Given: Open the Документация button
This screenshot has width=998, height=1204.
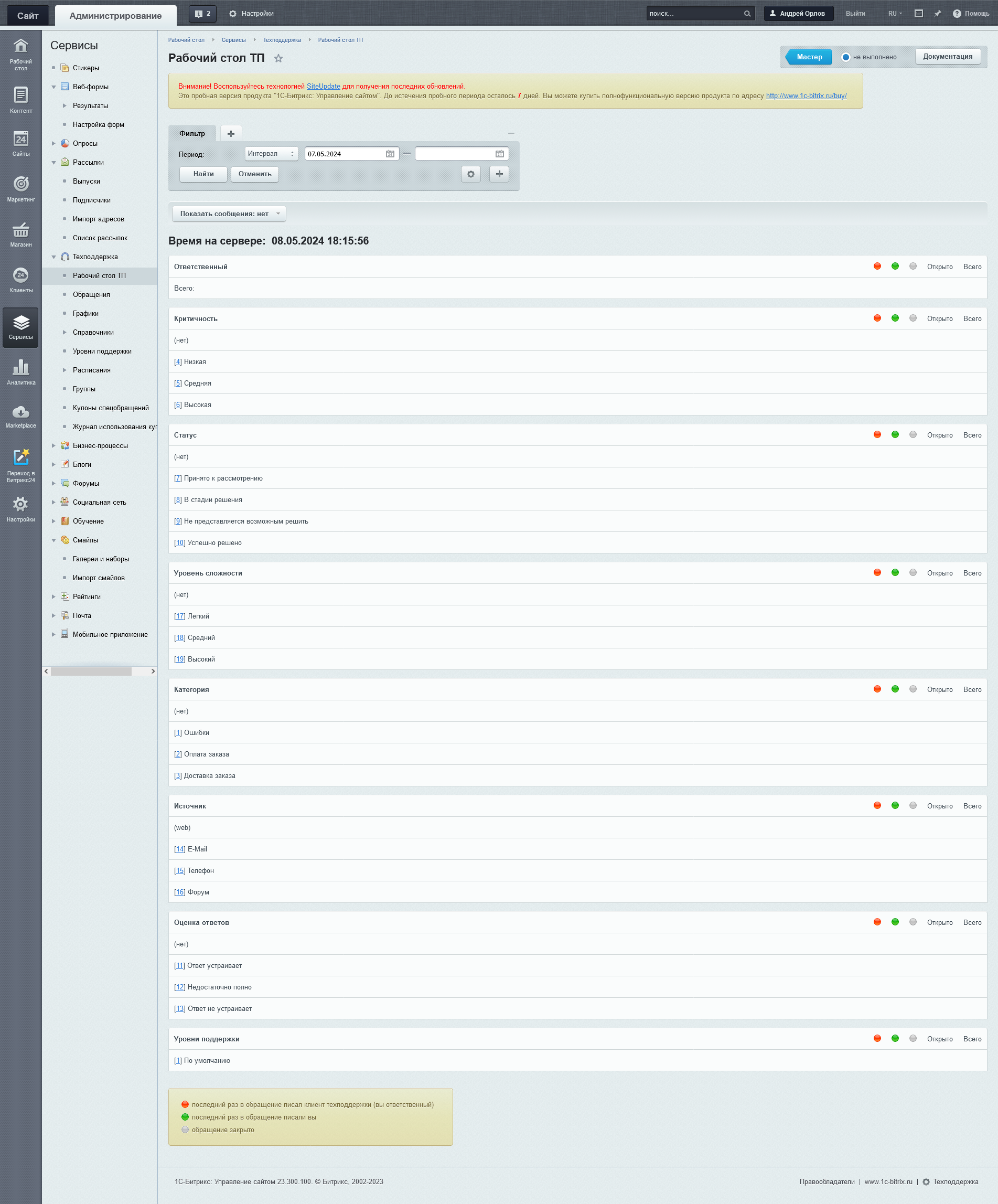Looking at the screenshot, I should coord(947,56).
